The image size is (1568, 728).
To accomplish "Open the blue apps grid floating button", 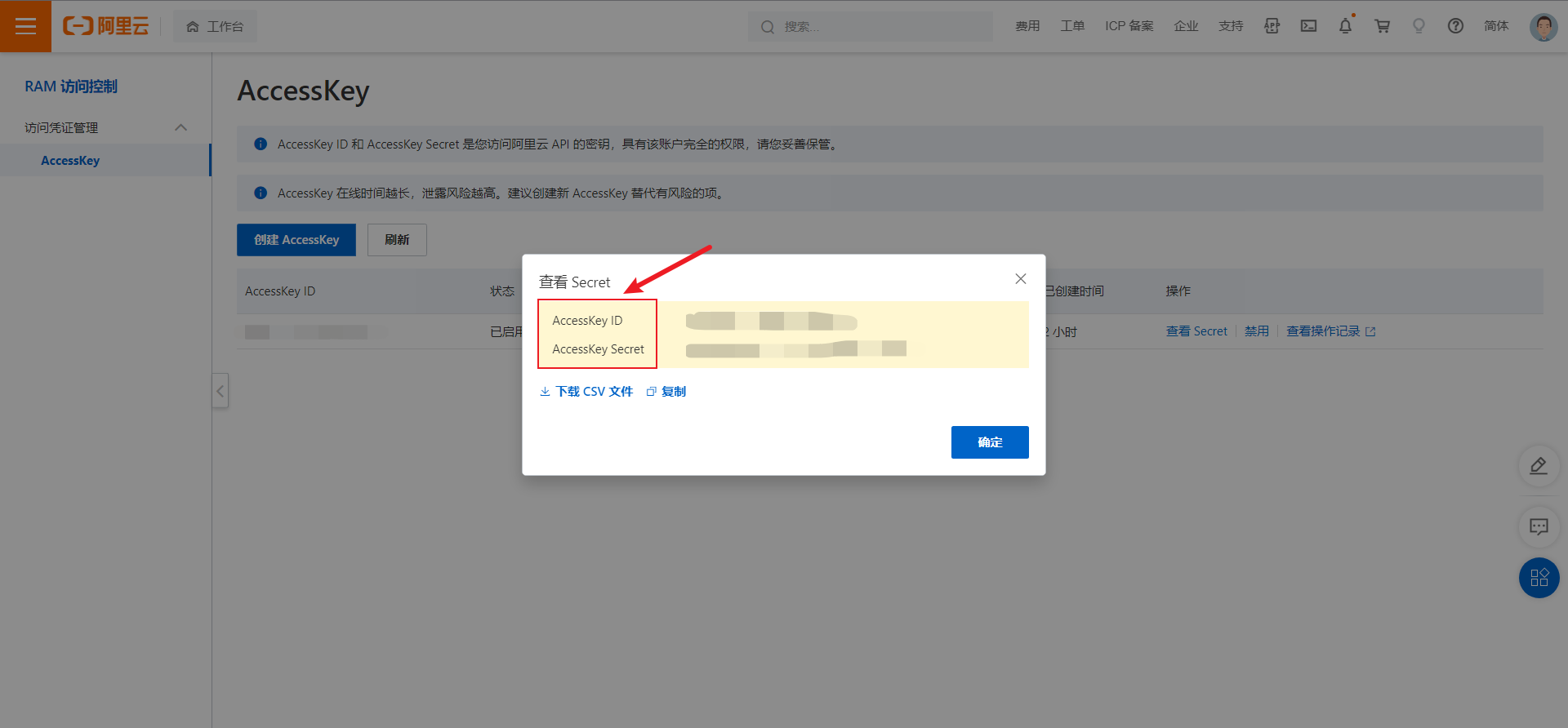I will tap(1539, 578).
